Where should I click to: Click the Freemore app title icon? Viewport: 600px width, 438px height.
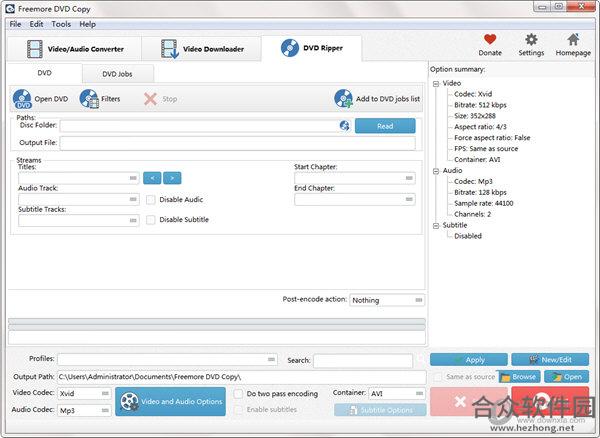[x=10, y=8]
